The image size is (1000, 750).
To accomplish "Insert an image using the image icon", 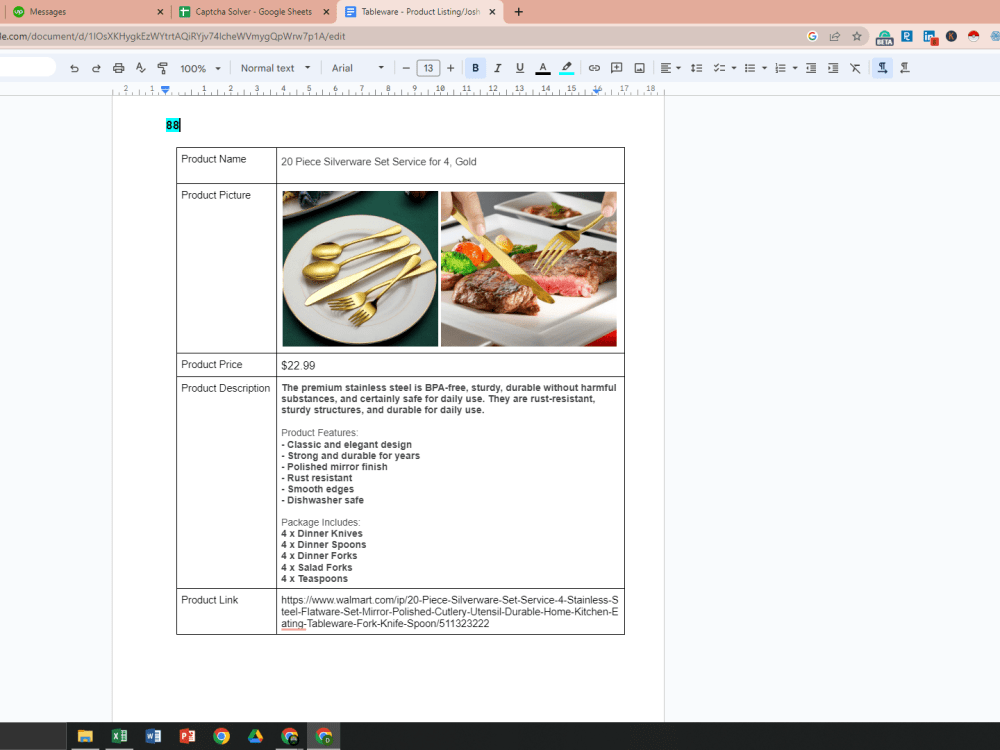I will pyautogui.click(x=640, y=68).
